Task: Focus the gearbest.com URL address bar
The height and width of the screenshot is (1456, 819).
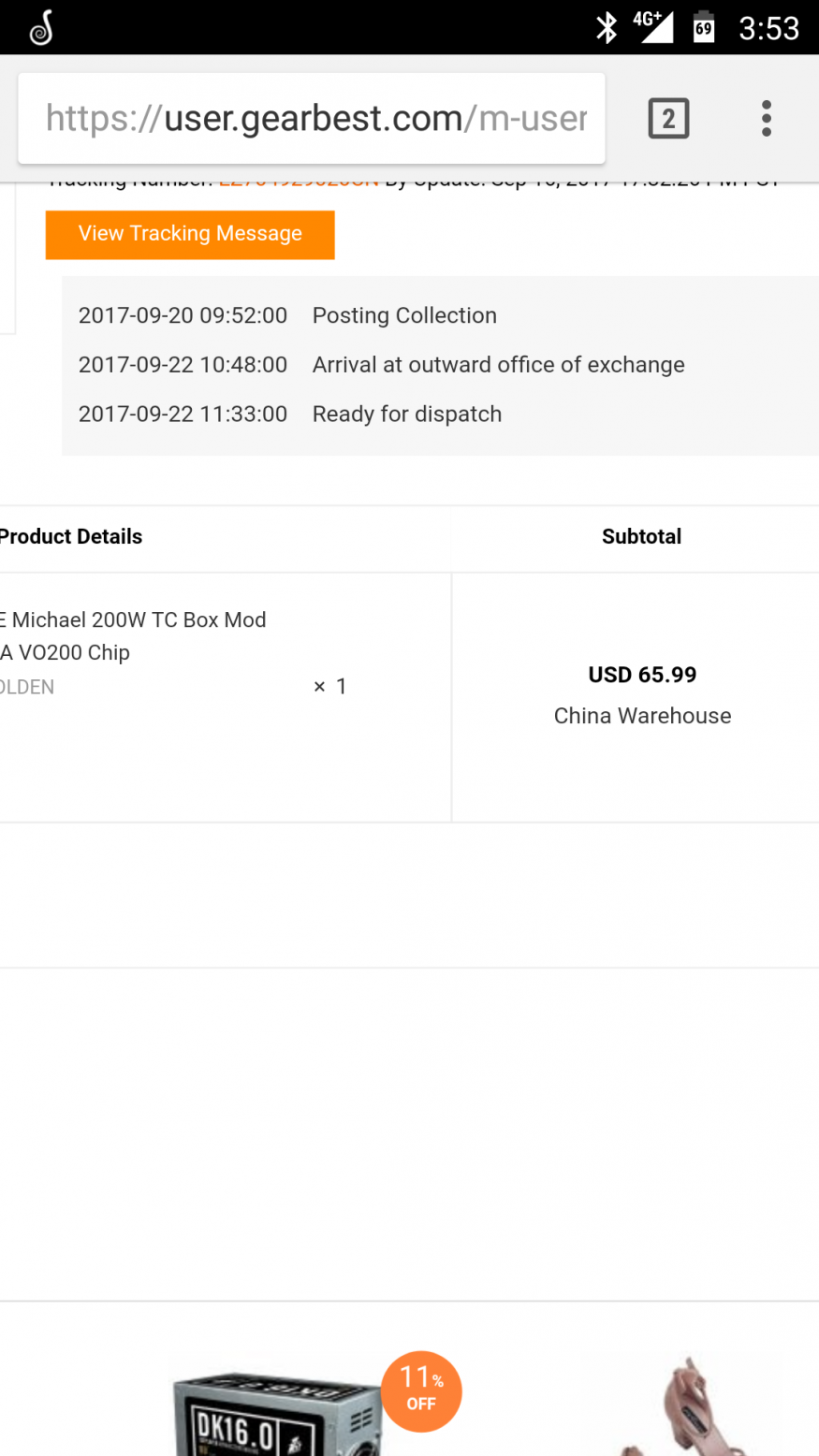Action: [315, 119]
